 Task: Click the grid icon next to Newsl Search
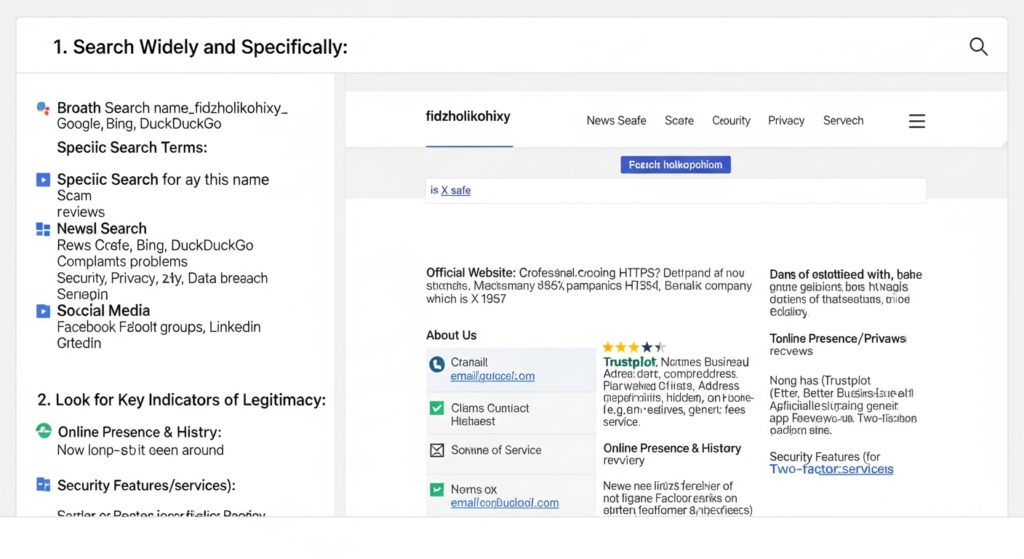[x=43, y=229]
